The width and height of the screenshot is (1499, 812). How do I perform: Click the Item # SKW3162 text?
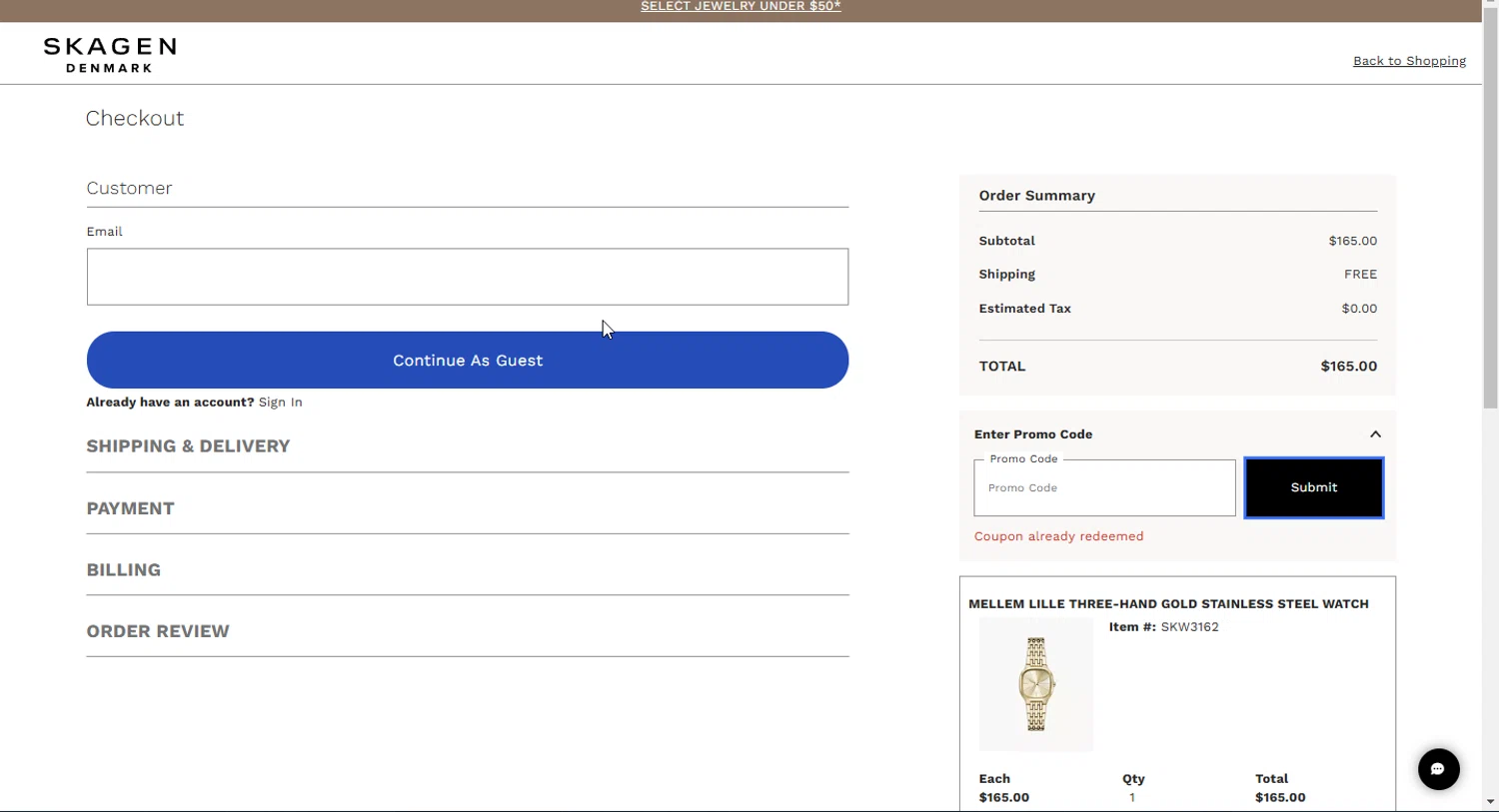pos(1163,627)
